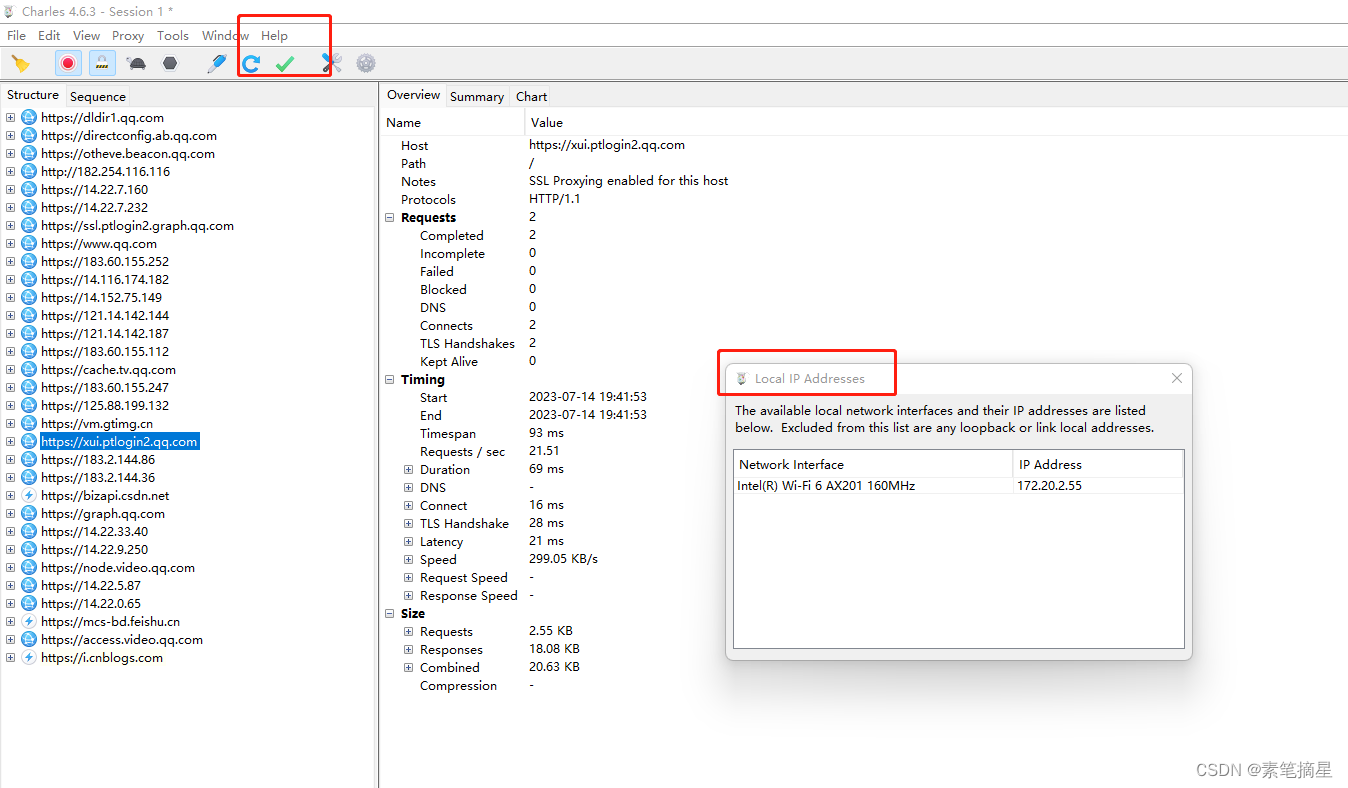
Task: Open the Help menu
Action: pos(274,35)
